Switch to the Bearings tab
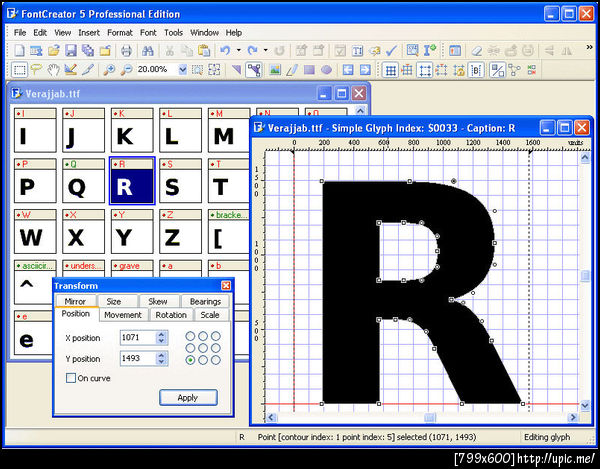Screen dimensions: 600x469 [205, 301]
